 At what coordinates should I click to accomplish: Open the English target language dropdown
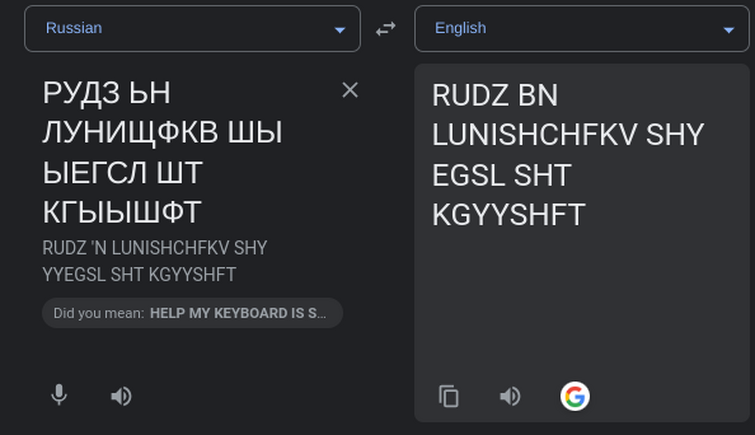coord(580,29)
